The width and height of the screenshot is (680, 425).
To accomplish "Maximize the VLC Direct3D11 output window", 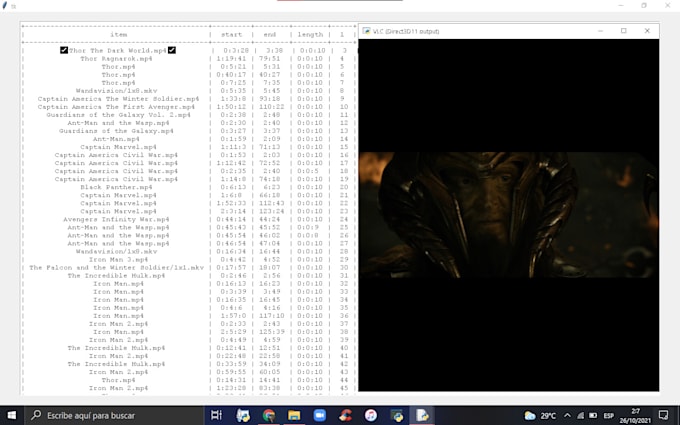I will (624, 31).
